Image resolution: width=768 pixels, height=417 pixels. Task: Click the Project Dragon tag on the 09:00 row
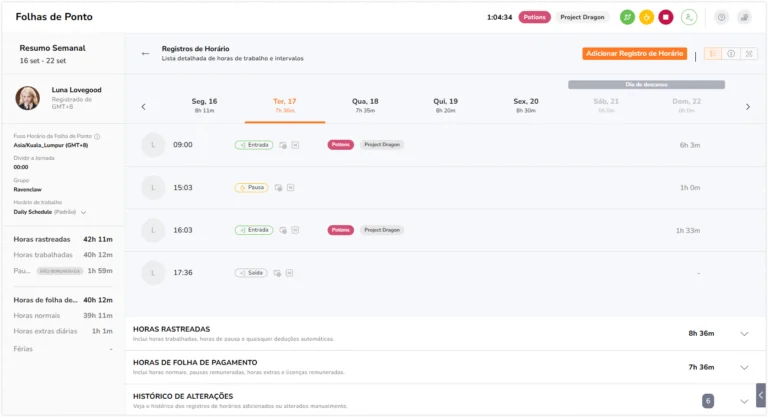tap(382, 145)
